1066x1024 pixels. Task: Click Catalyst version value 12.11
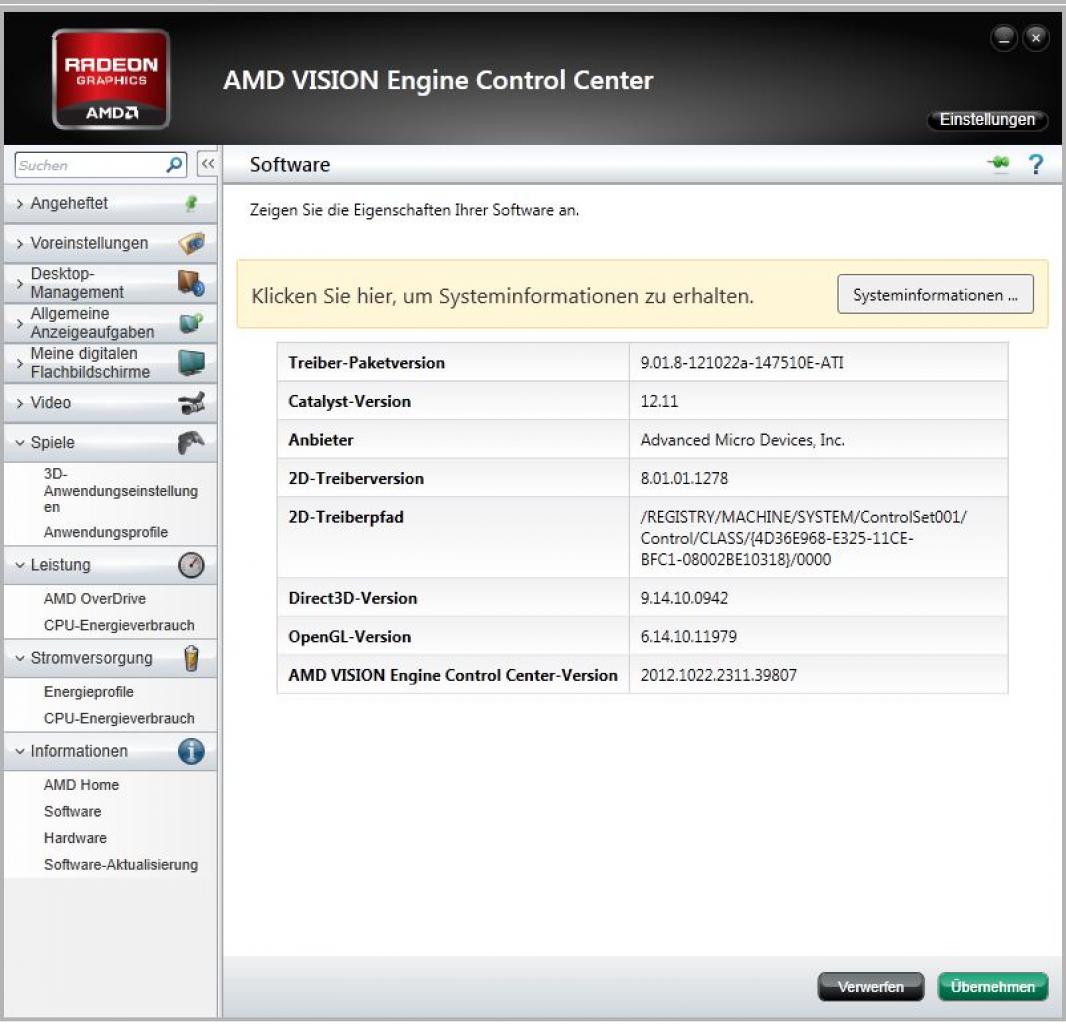point(659,401)
